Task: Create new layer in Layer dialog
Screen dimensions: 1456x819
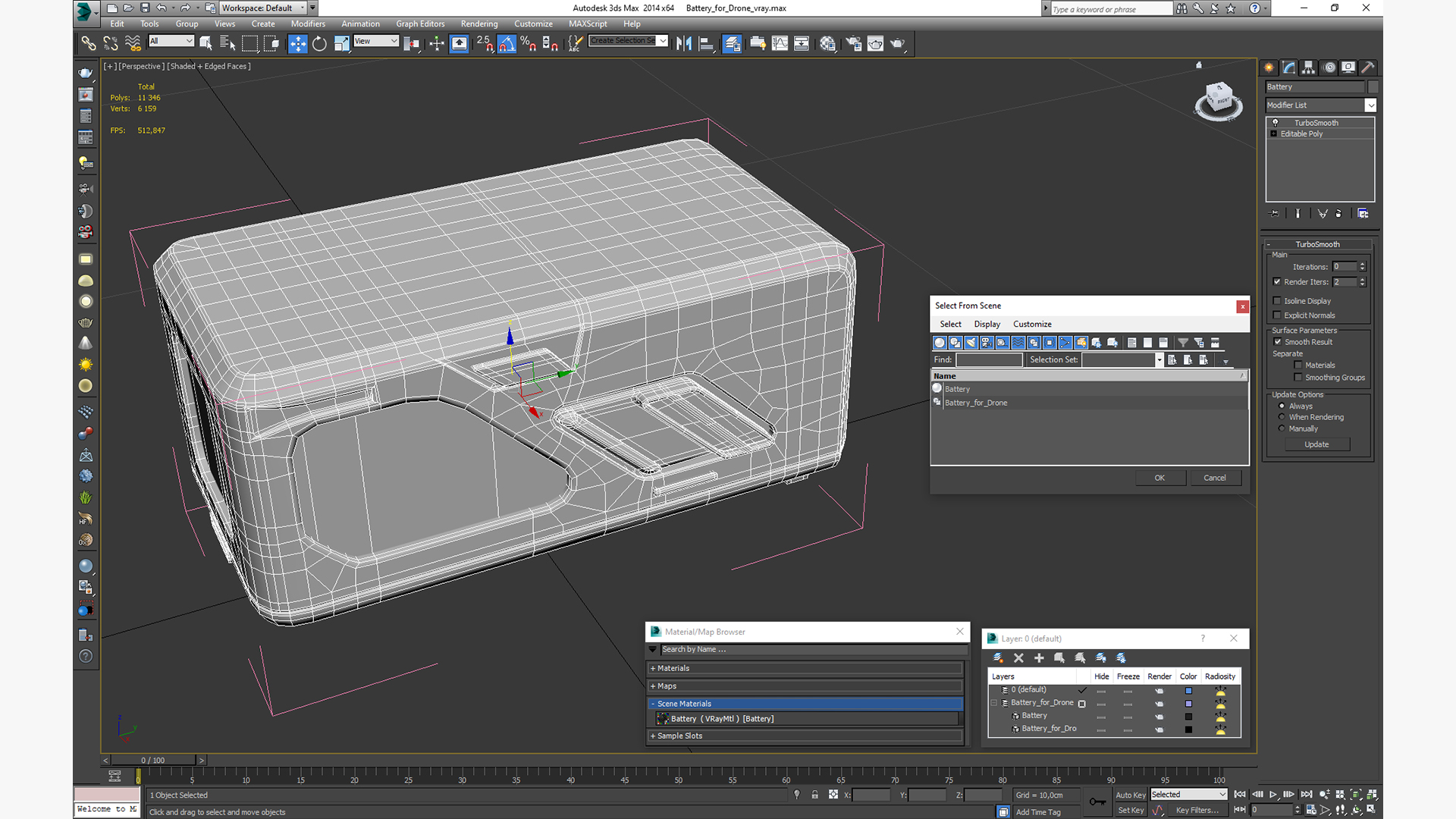Action: [998, 657]
